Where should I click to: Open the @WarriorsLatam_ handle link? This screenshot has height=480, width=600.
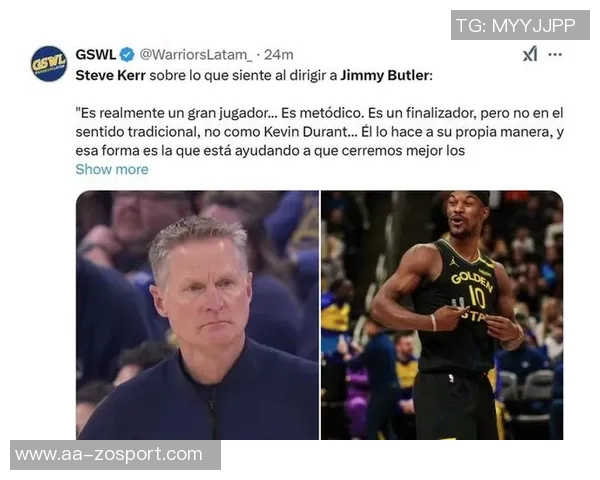pos(196,55)
